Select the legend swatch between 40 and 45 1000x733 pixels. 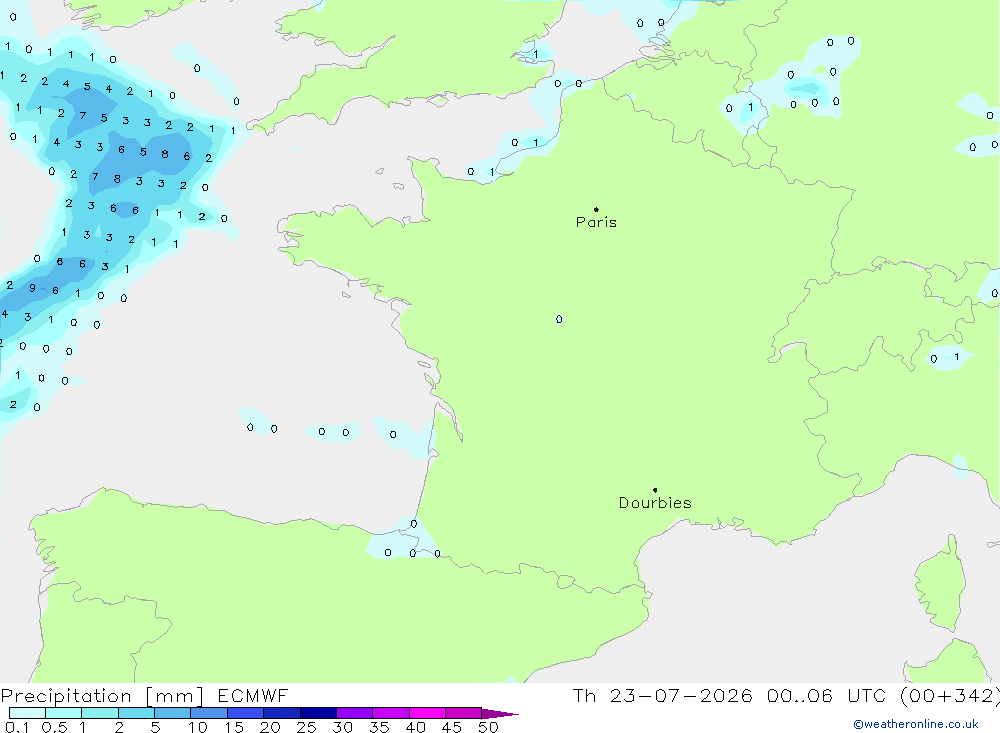(427, 713)
